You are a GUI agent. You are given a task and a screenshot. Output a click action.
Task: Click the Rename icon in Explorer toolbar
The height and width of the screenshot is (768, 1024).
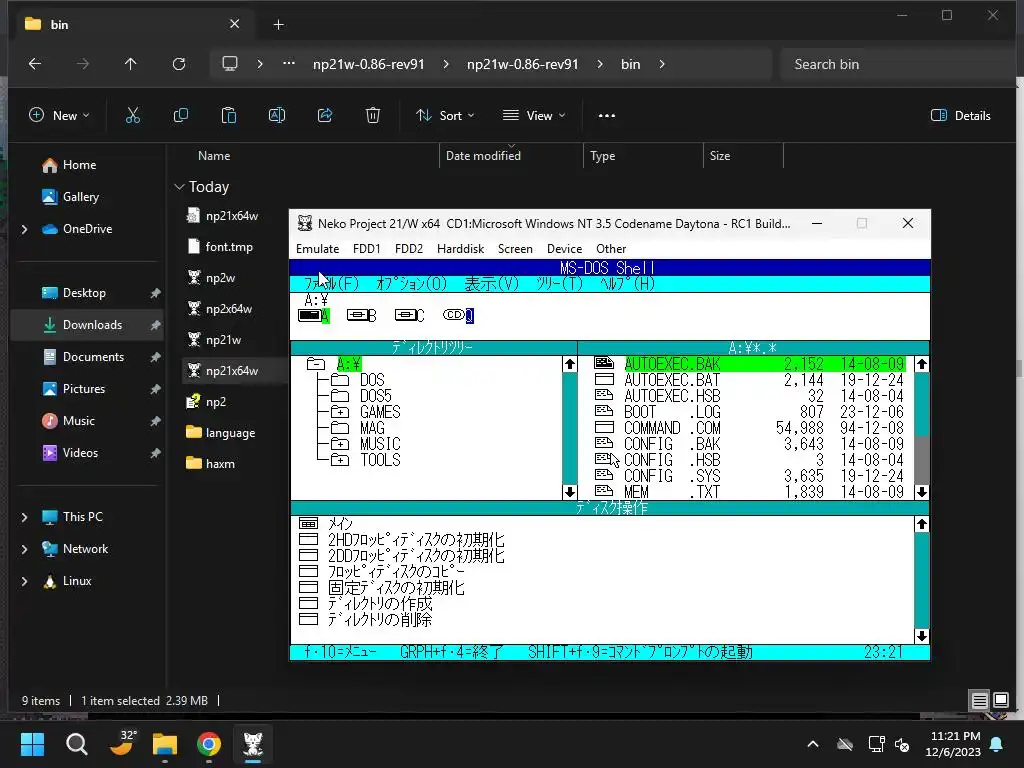[277, 116]
